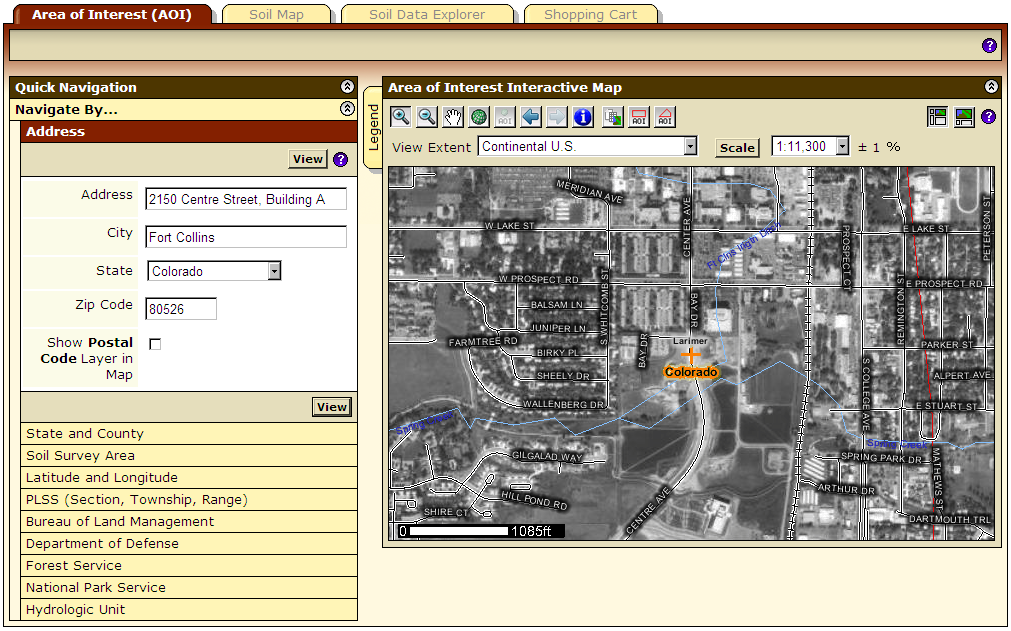Screen dimensions: 1011x631
Task: Click the W PROSPECT RD label on map
Action: pos(539,279)
